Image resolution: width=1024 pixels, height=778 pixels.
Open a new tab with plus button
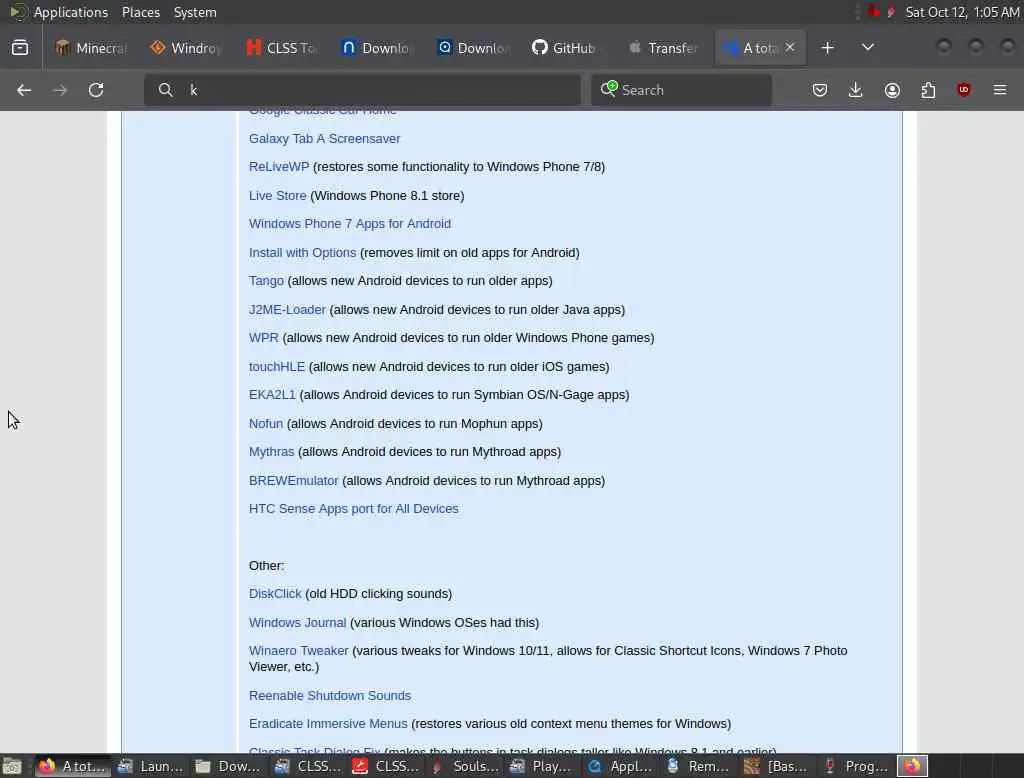point(827,48)
